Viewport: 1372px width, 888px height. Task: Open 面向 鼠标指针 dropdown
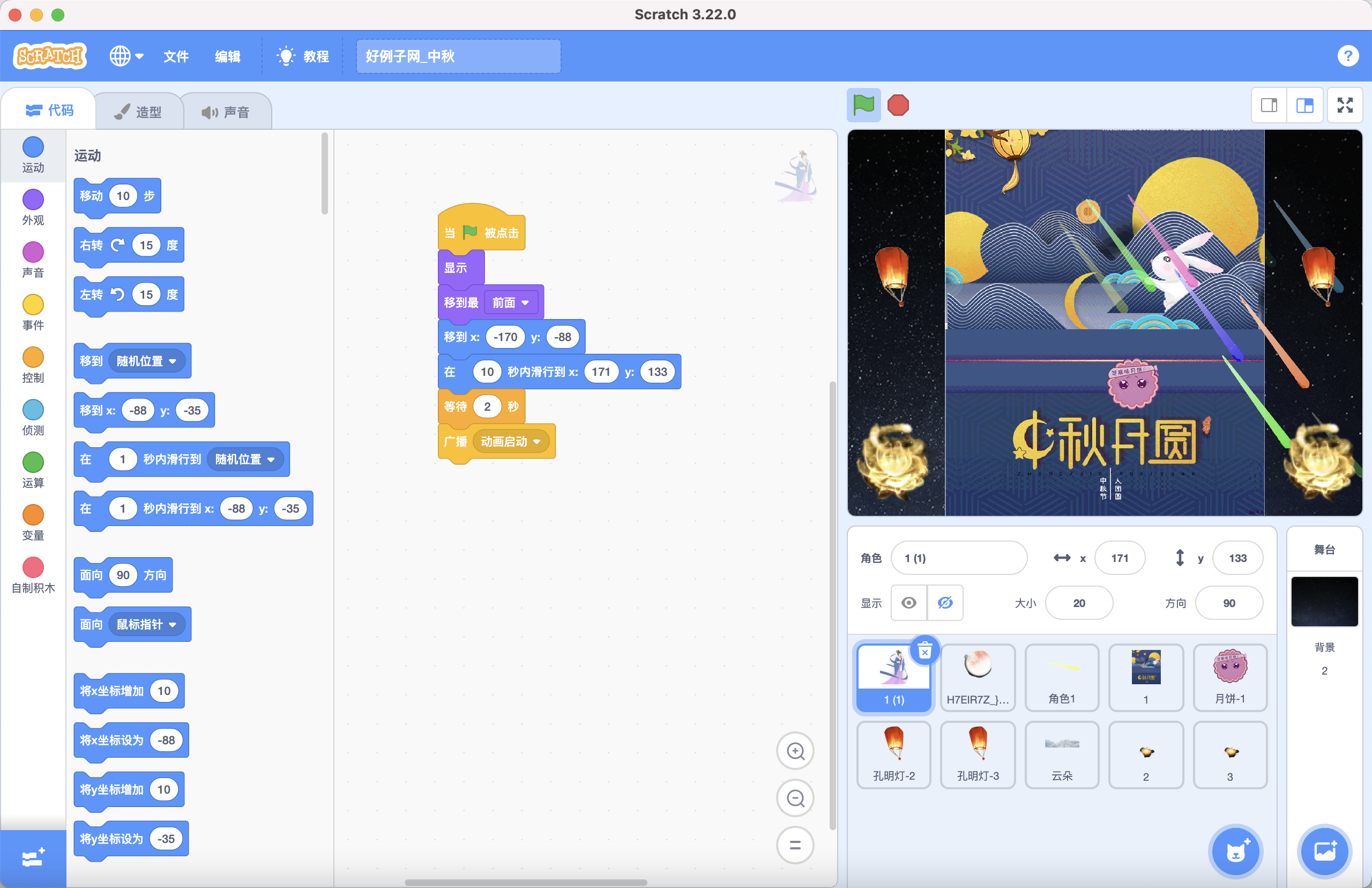146,624
